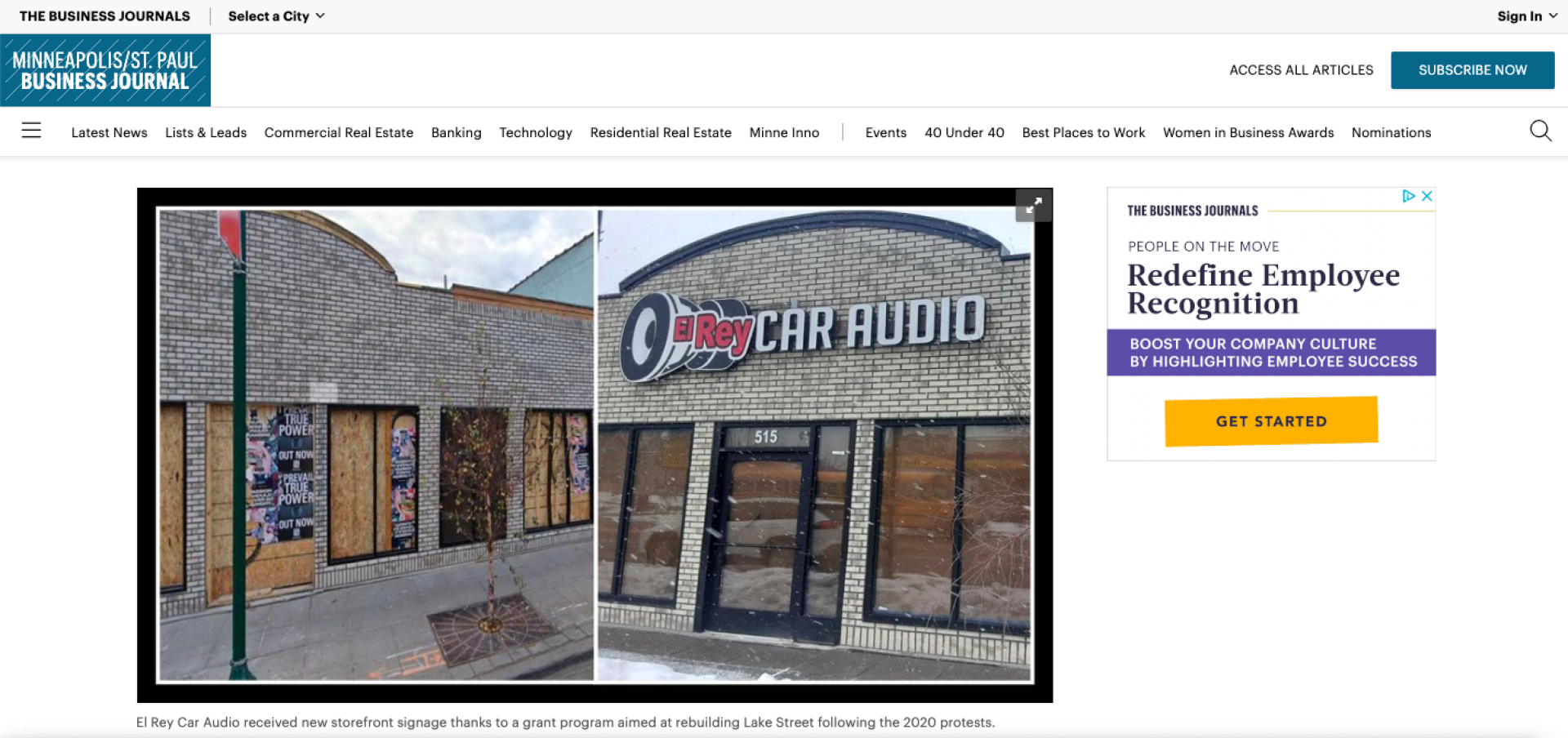Click the Minneapolis/St. Paul Business Journal logo
The image size is (1568, 738).
click(105, 70)
